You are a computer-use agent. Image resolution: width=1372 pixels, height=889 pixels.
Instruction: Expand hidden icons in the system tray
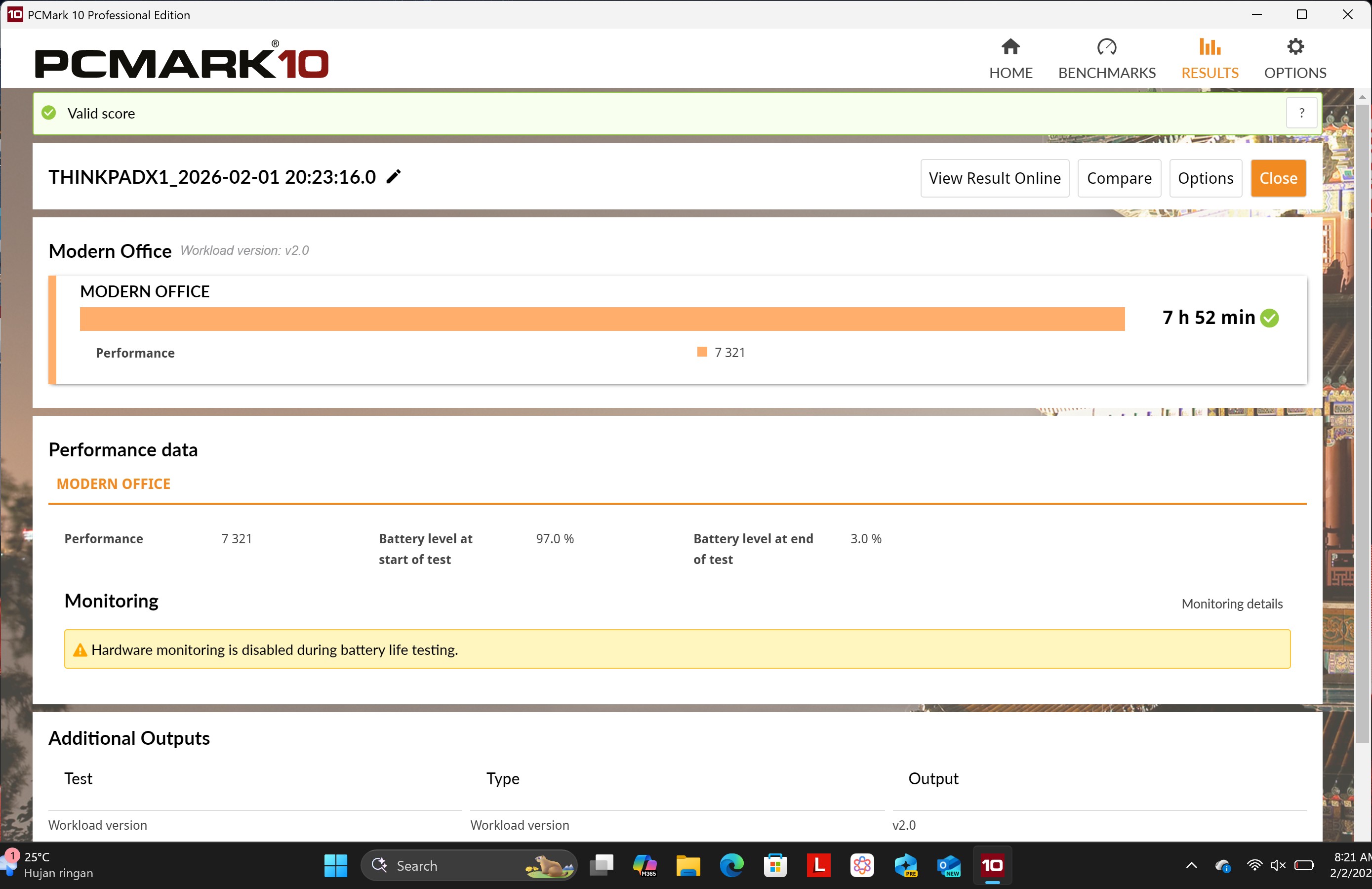pyautogui.click(x=1192, y=865)
